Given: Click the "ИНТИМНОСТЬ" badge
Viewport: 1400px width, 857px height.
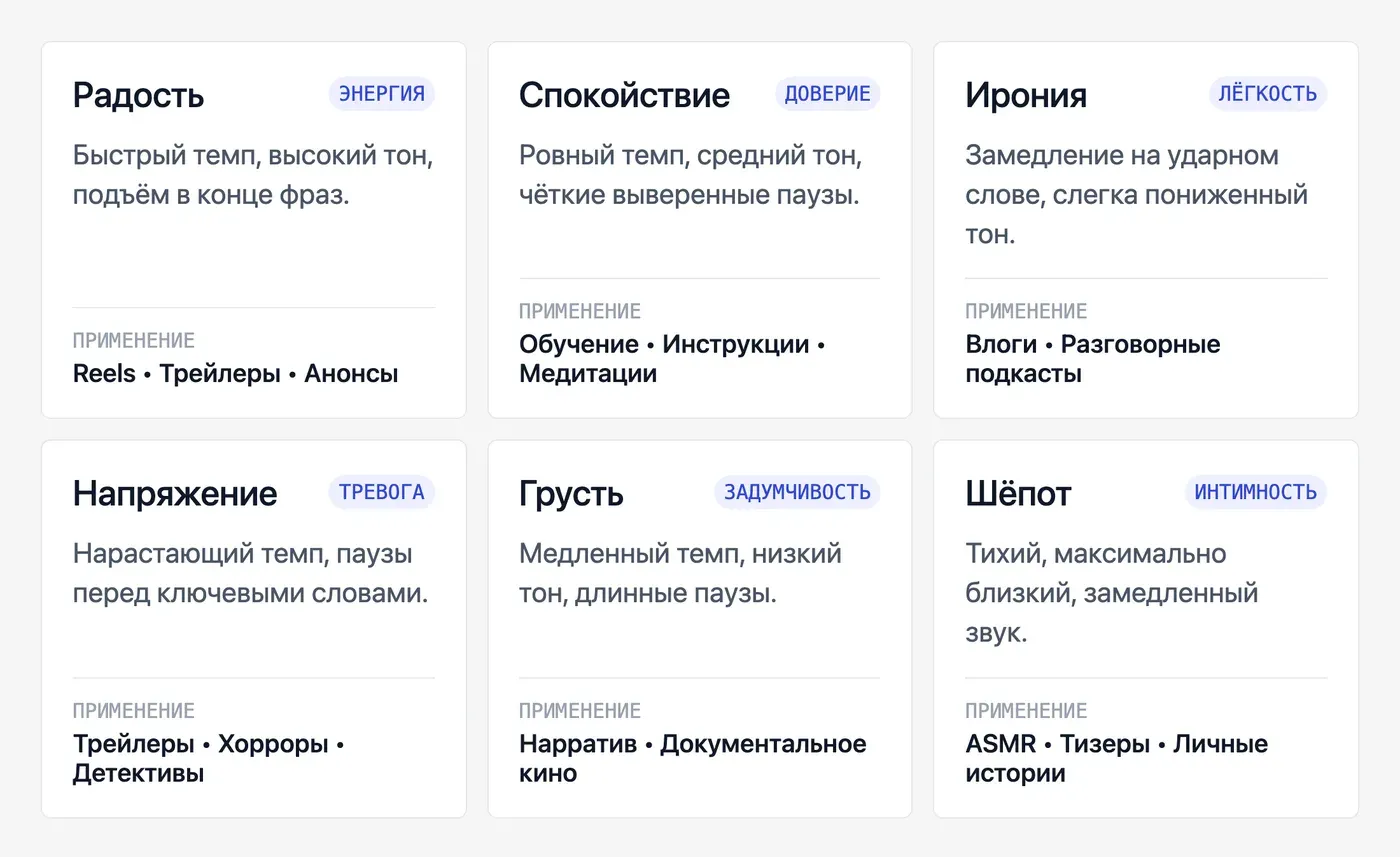Looking at the screenshot, I should pos(1256,492).
